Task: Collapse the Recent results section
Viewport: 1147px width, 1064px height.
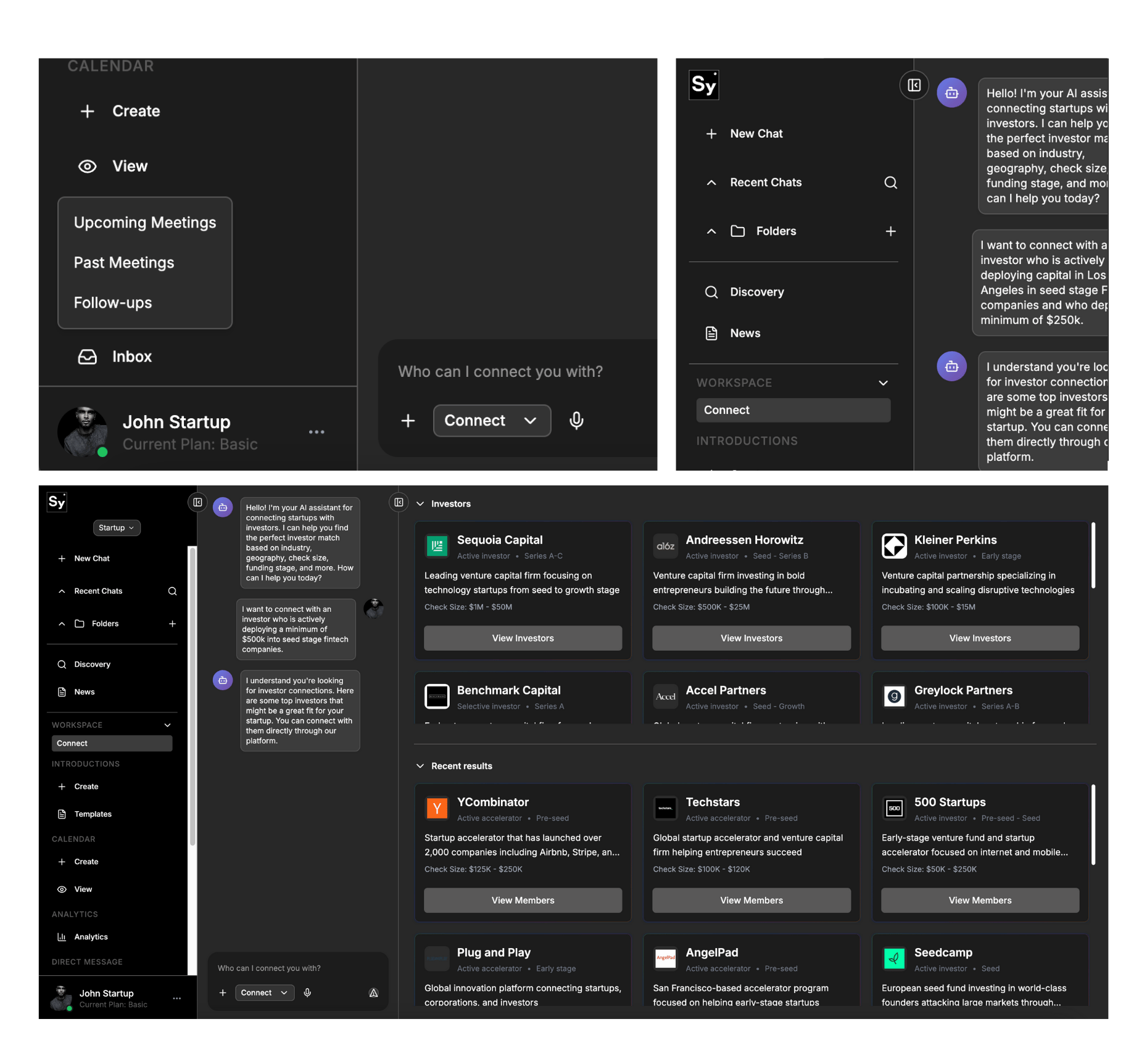Action: coord(420,766)
